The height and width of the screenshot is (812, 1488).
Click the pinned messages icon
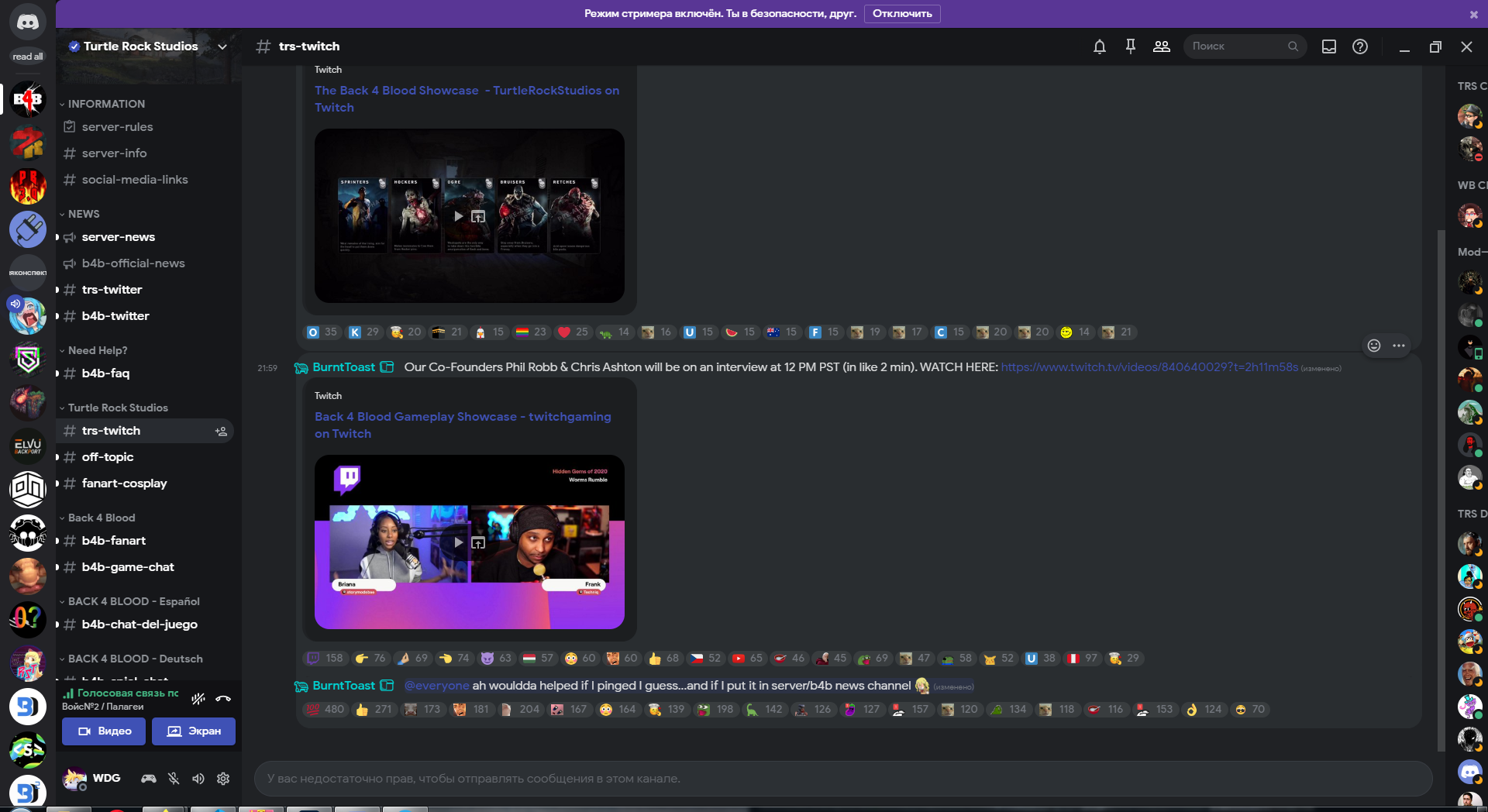point(1131,46)
